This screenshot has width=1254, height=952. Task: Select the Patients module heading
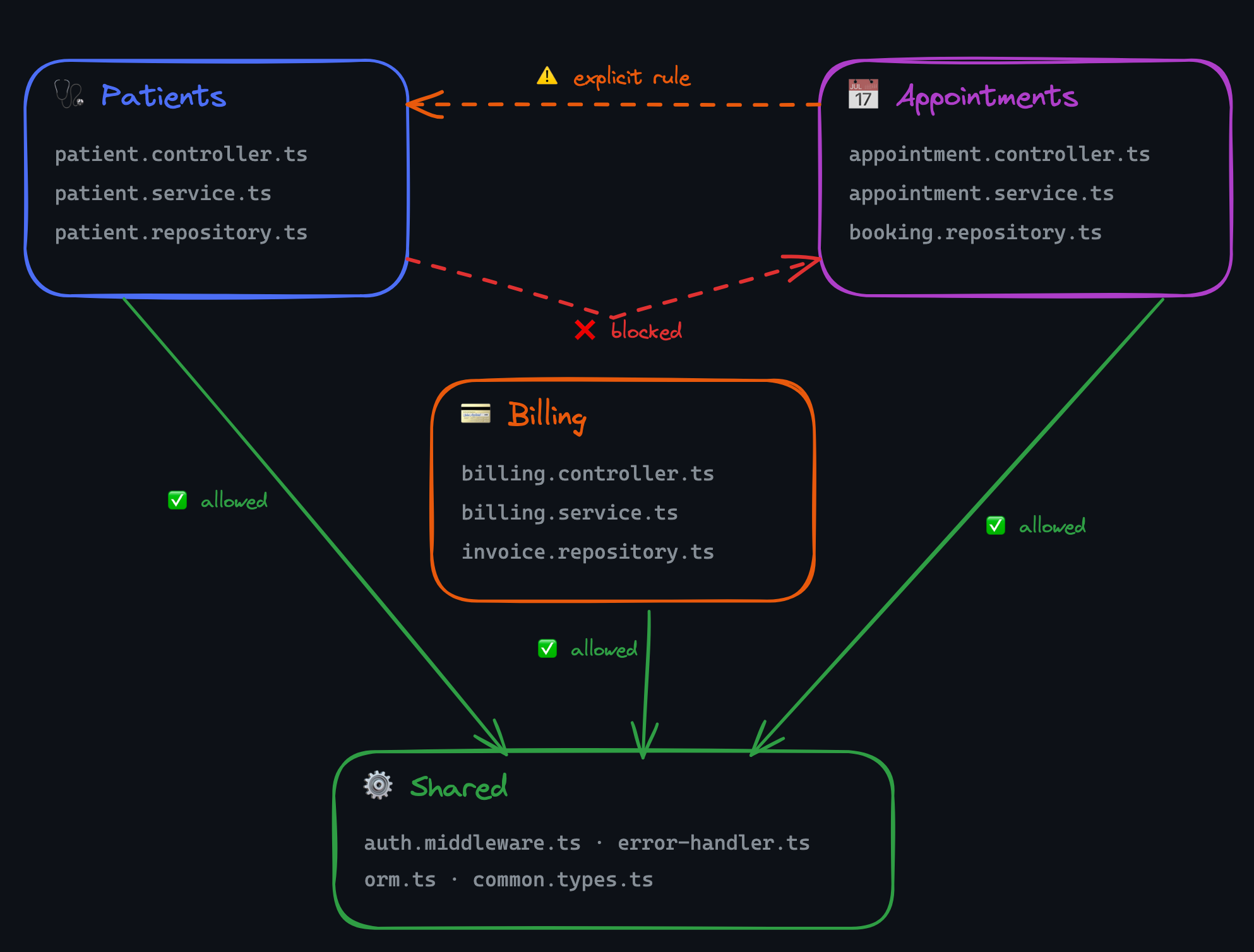pyautogui.click(x=164, y=96)
